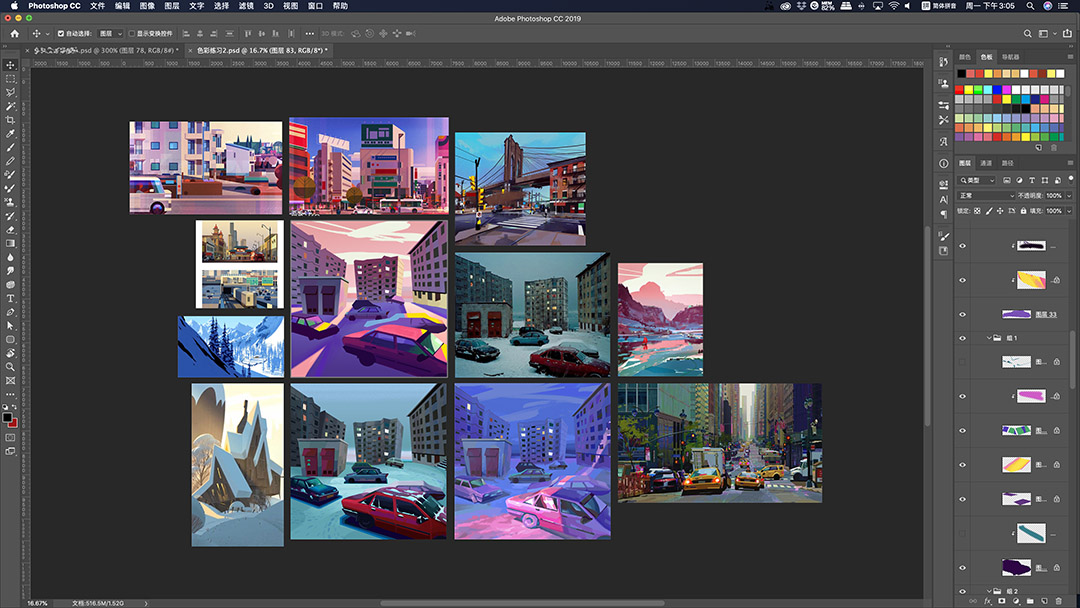Switch to the 导航器 panel tab
The image size is (1080, 608).
coord(1011,57)
